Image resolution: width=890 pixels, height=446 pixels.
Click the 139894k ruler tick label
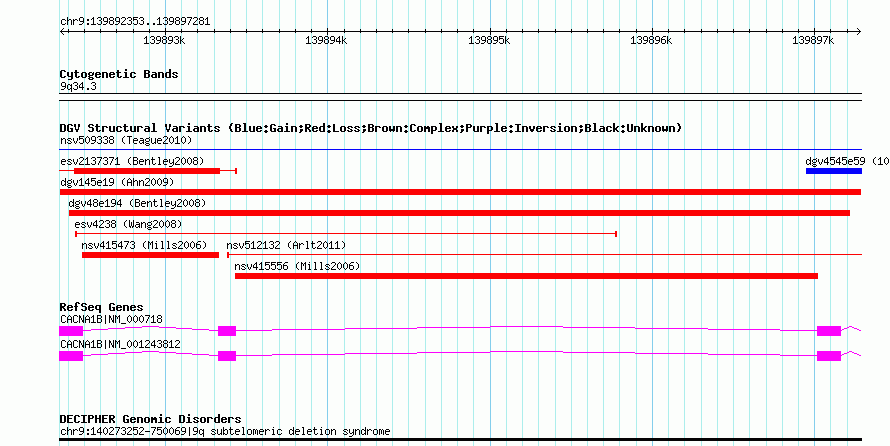click(x=326, y=40)
